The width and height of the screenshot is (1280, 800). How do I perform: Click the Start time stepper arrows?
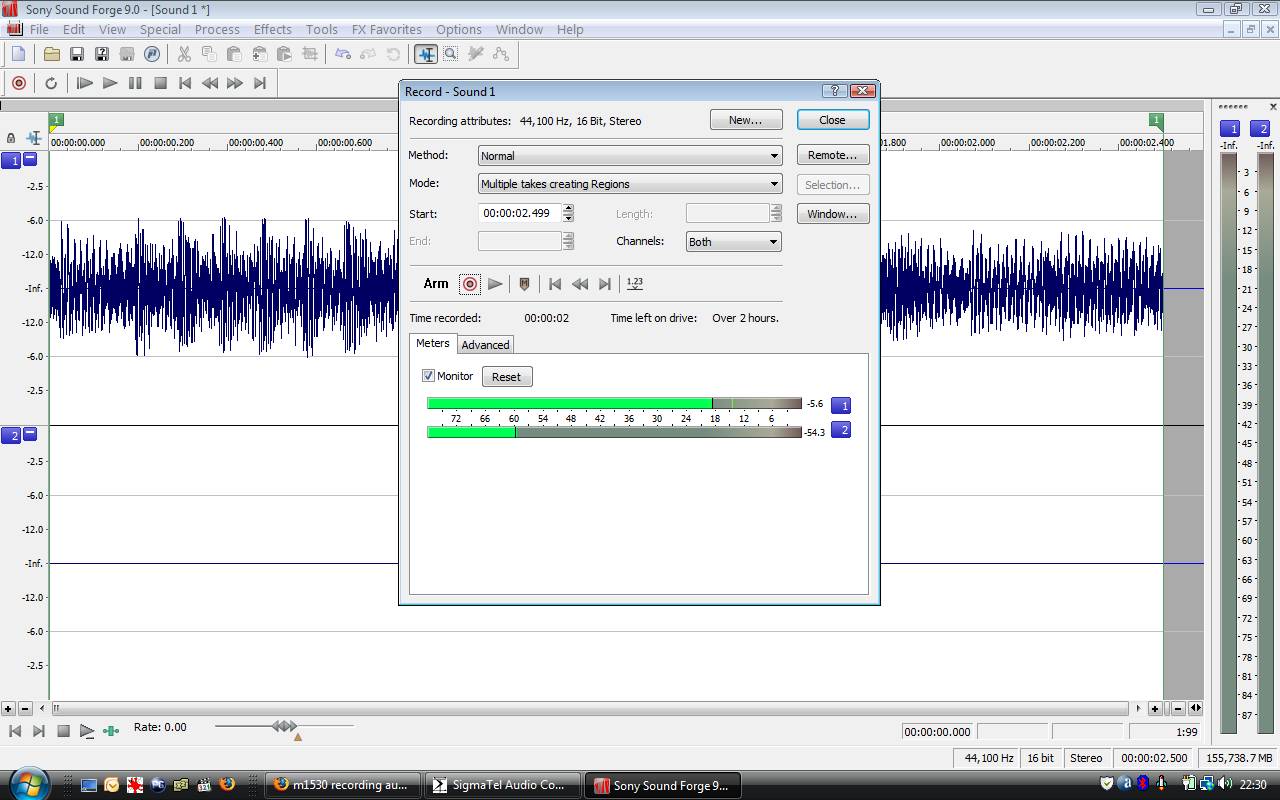[x=568, y=213]
